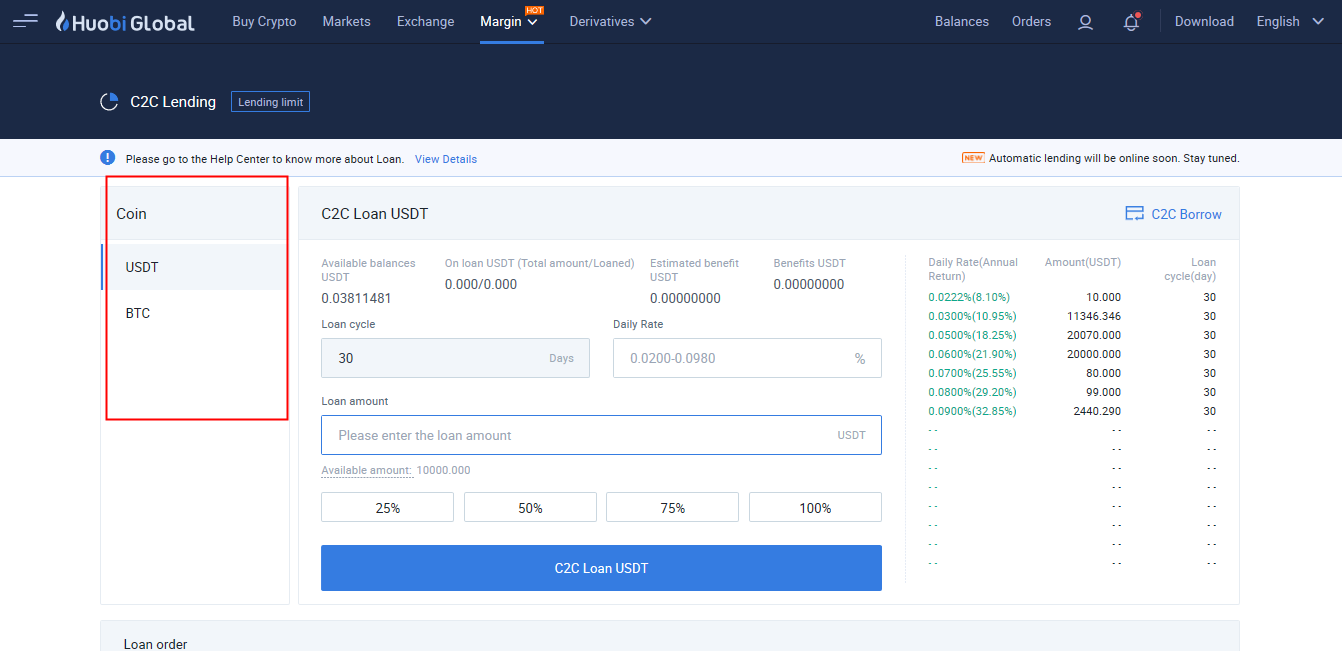Open the Download page

1204,21
